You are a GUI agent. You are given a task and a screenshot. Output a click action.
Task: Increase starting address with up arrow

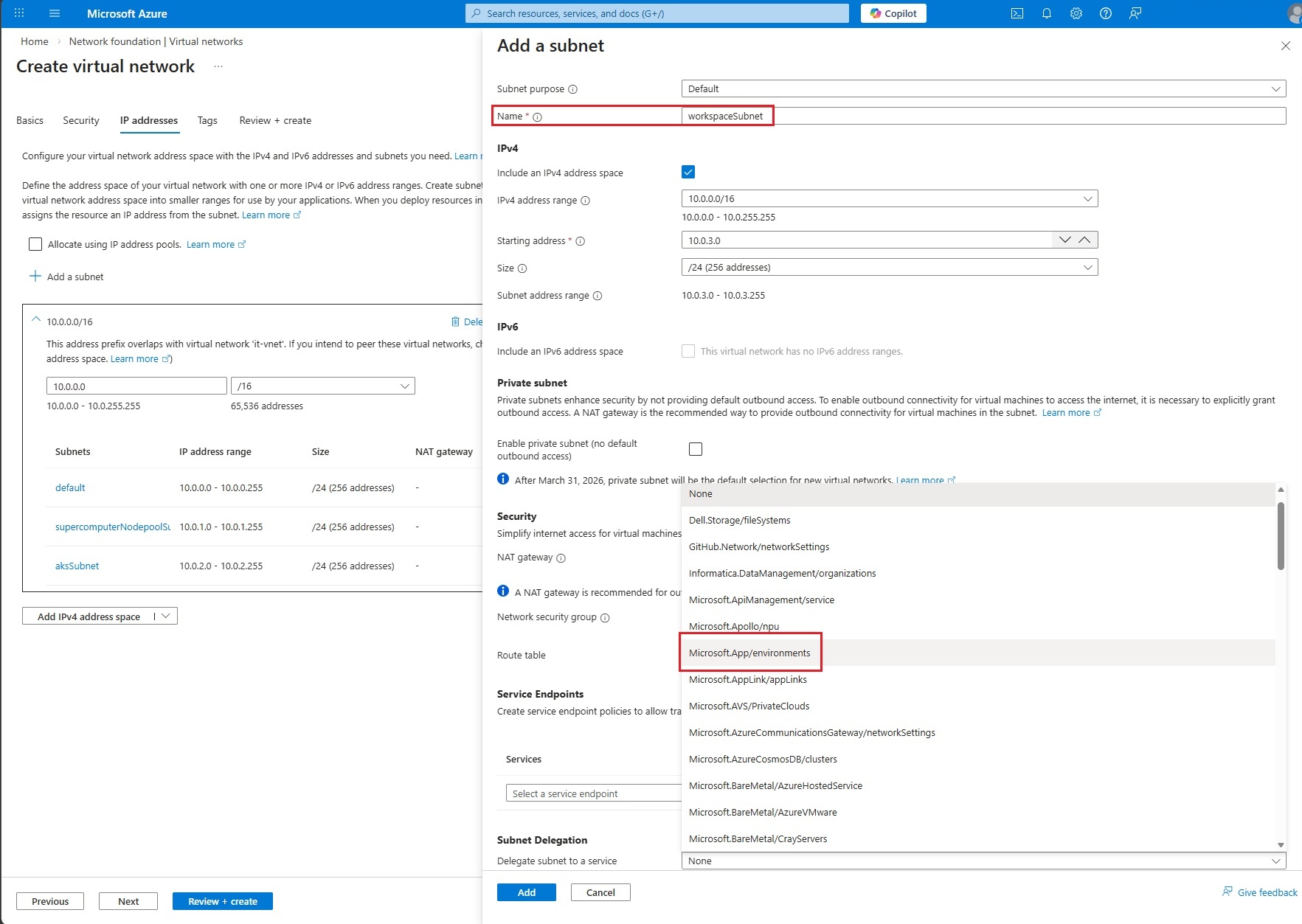coord(1084,240)
